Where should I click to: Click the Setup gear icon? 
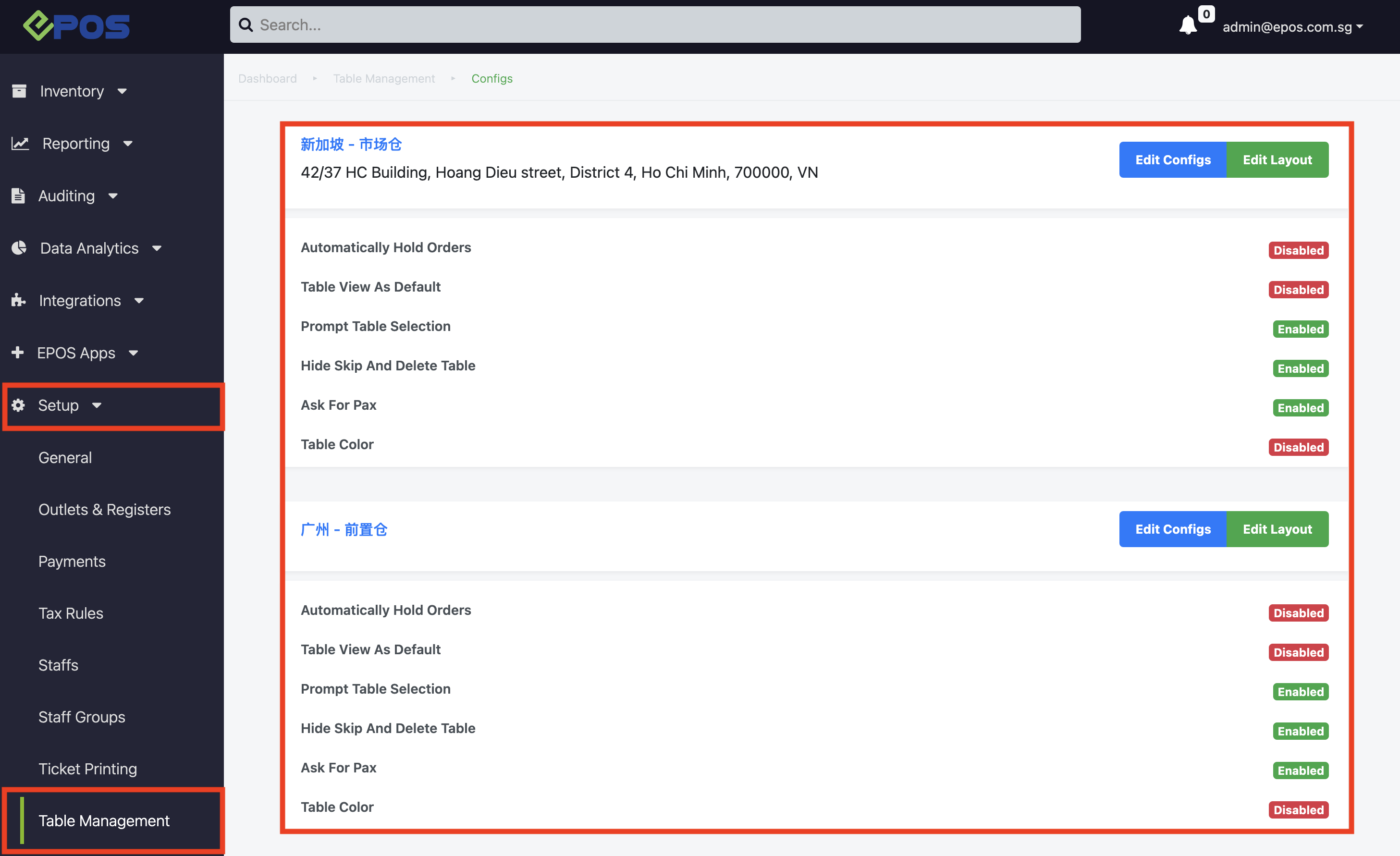18,405
